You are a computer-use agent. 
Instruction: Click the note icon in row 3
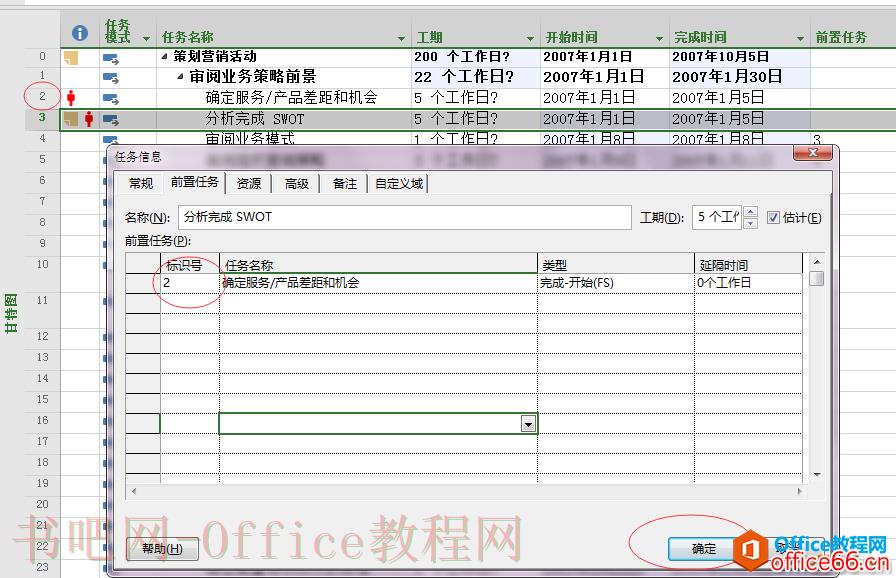pos(70,119)
